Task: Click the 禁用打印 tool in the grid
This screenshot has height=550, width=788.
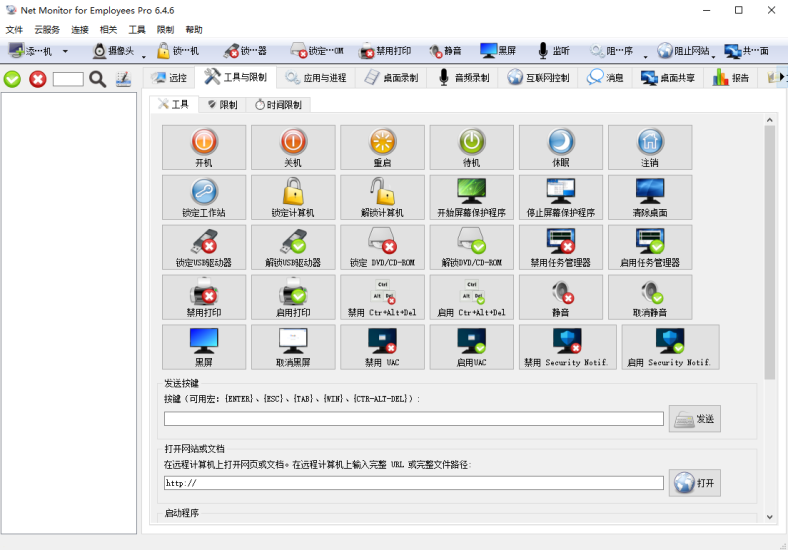Action: click(x=204, y=297)
